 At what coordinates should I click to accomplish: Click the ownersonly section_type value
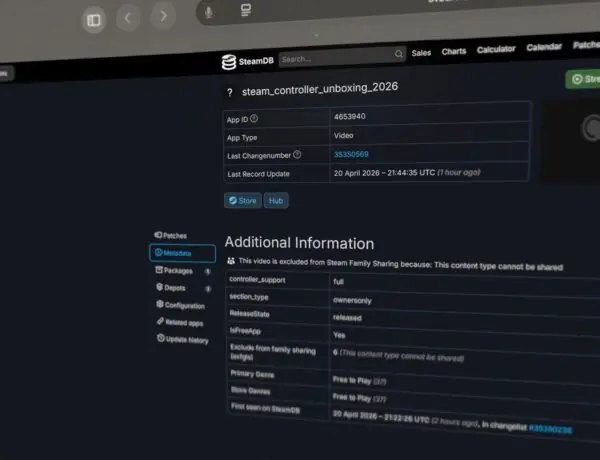(x=352, y=300)
